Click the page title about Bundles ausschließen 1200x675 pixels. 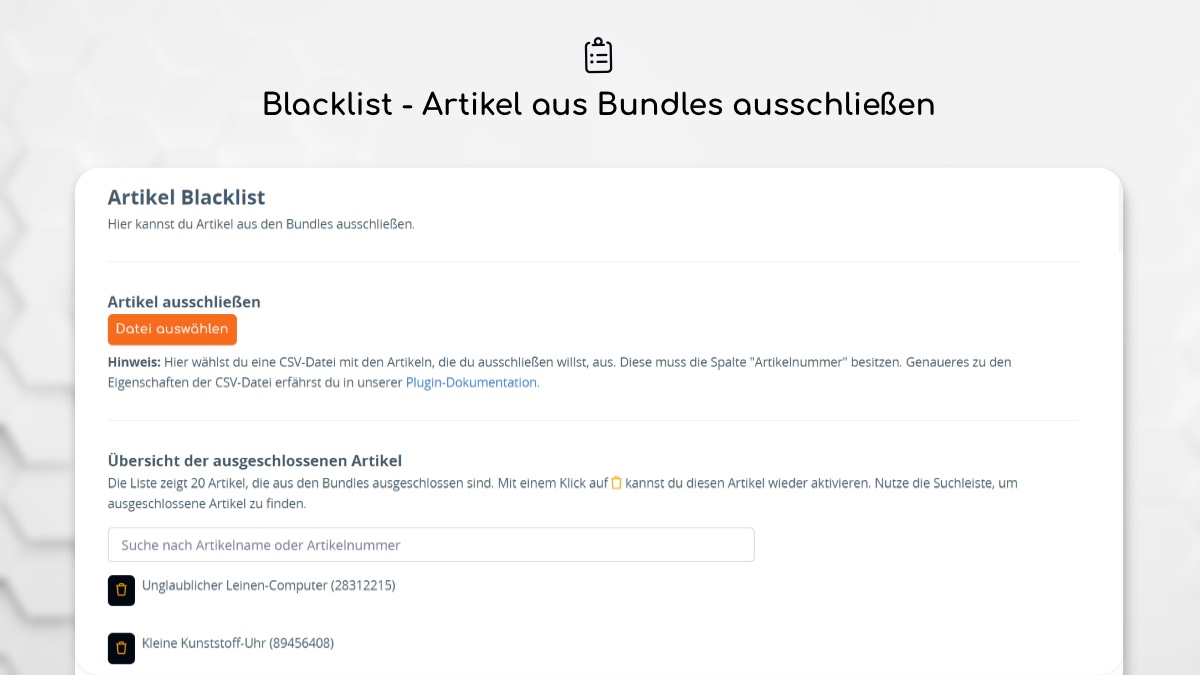click(598, 104)
